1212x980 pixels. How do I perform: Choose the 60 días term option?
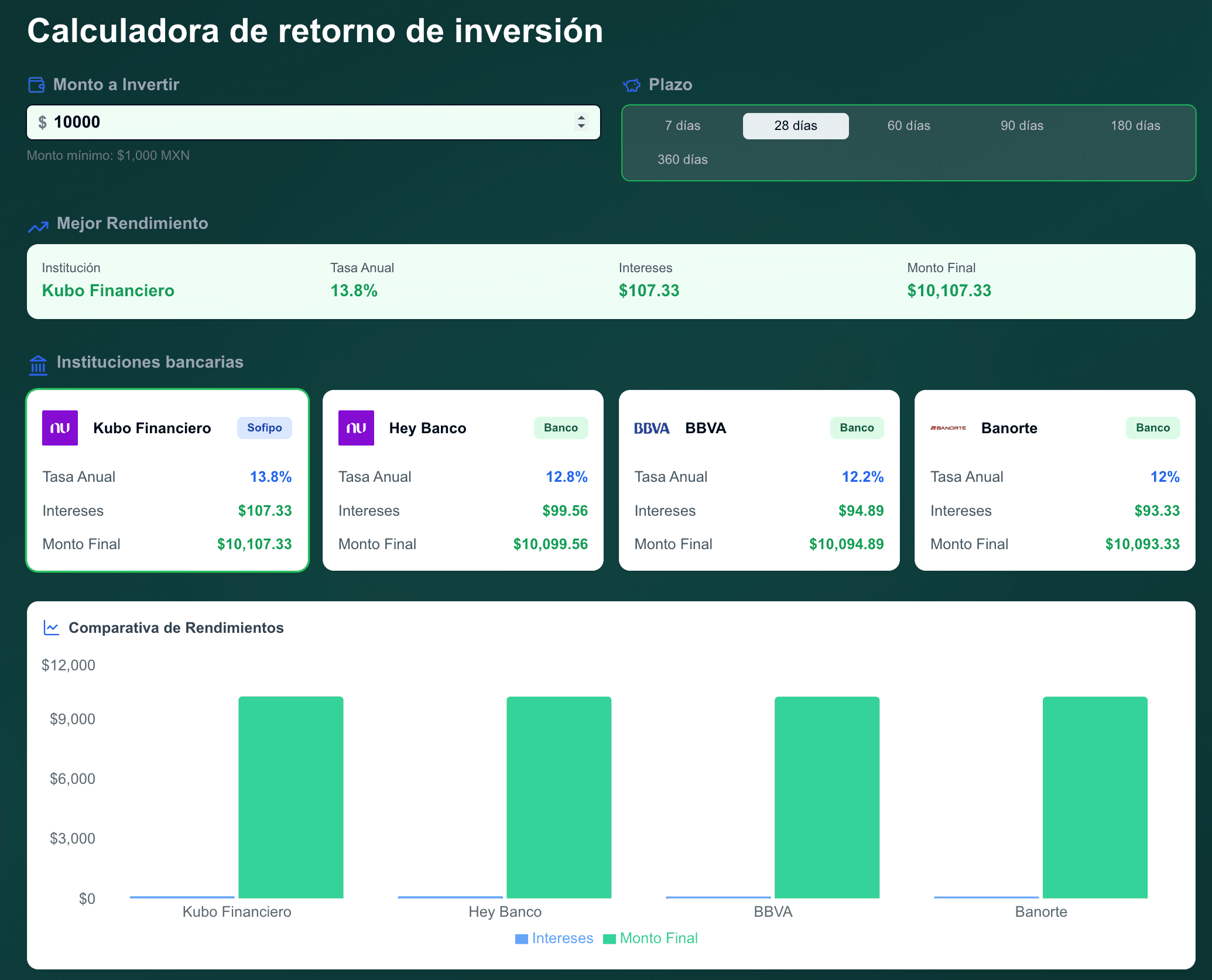click(x=909, y=126)
